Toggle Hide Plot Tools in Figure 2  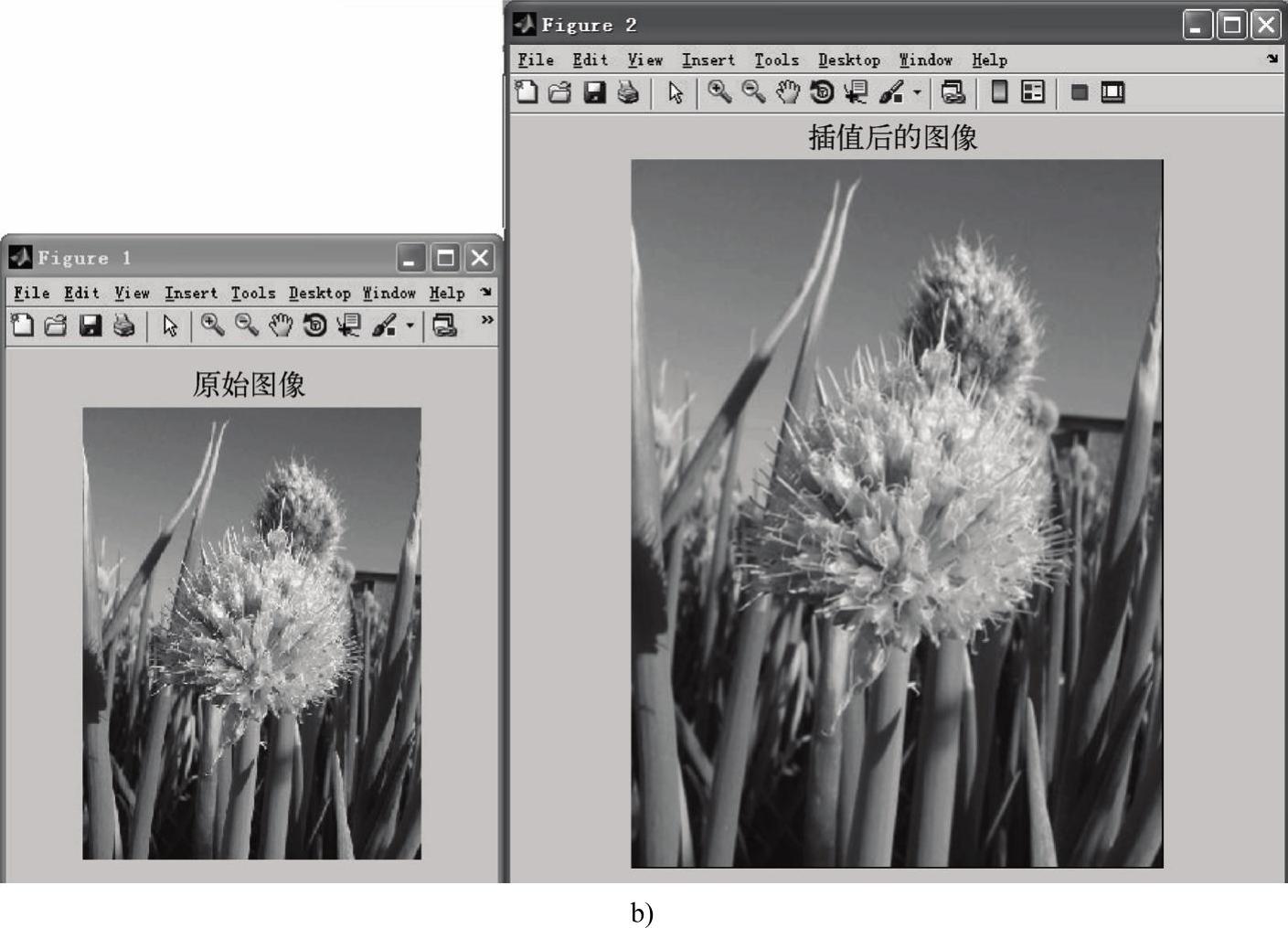(x=1080, y=91)
